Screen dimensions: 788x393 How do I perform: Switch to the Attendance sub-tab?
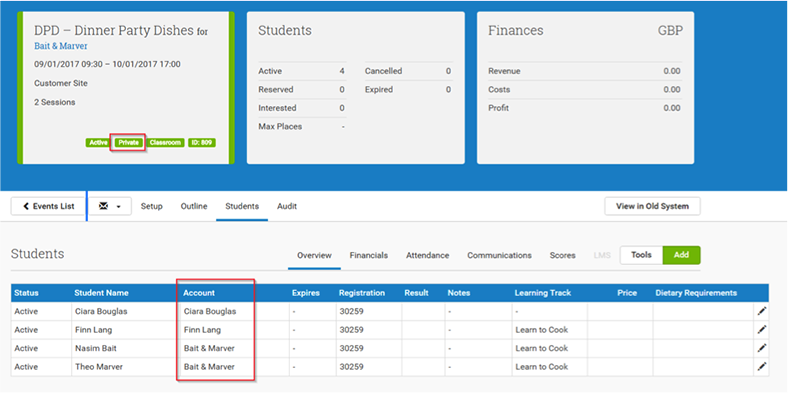tap(428, 255)
